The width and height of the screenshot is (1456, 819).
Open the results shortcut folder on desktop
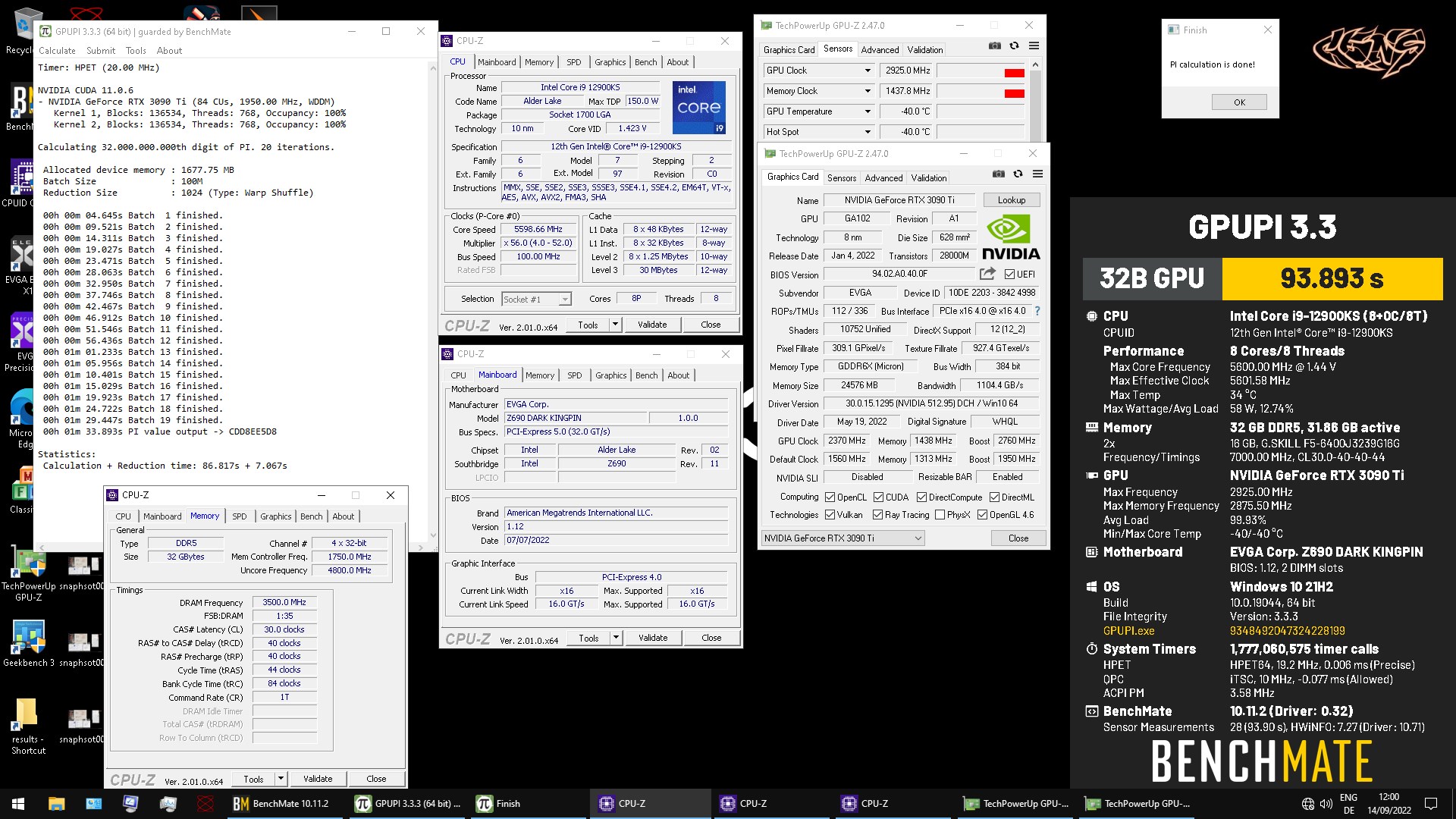28,726
